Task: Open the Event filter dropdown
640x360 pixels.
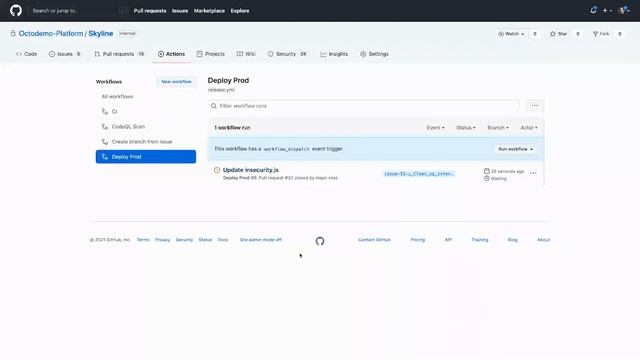Action: tap(436, 128)
